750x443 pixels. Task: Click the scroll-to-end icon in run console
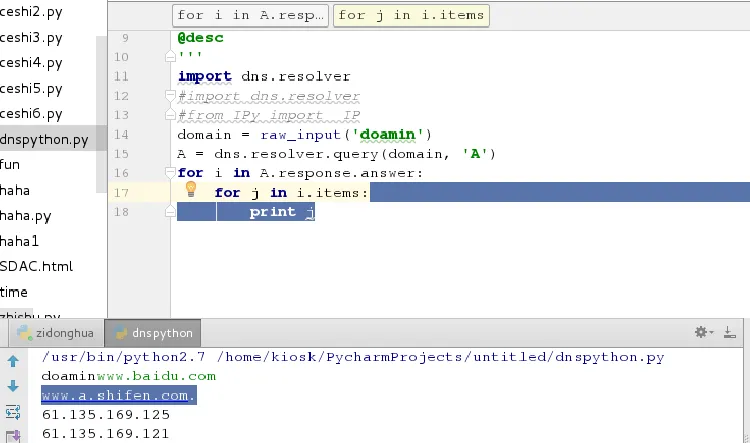tap(13, 436)
